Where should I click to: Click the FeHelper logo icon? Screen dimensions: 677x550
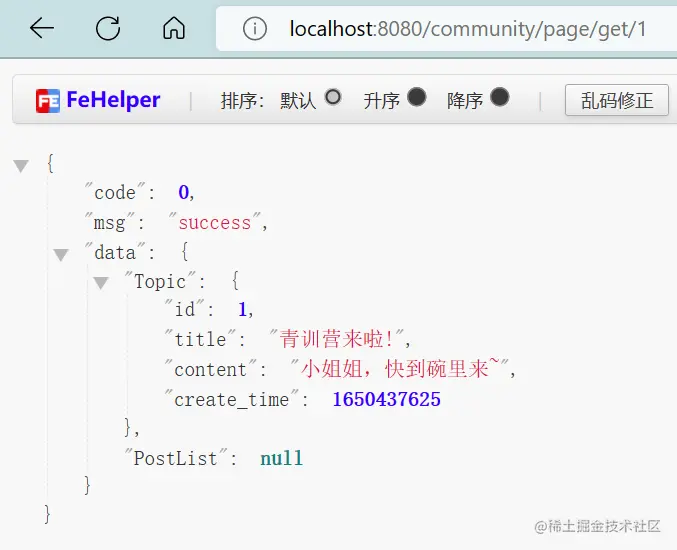[x=47, y=101]
